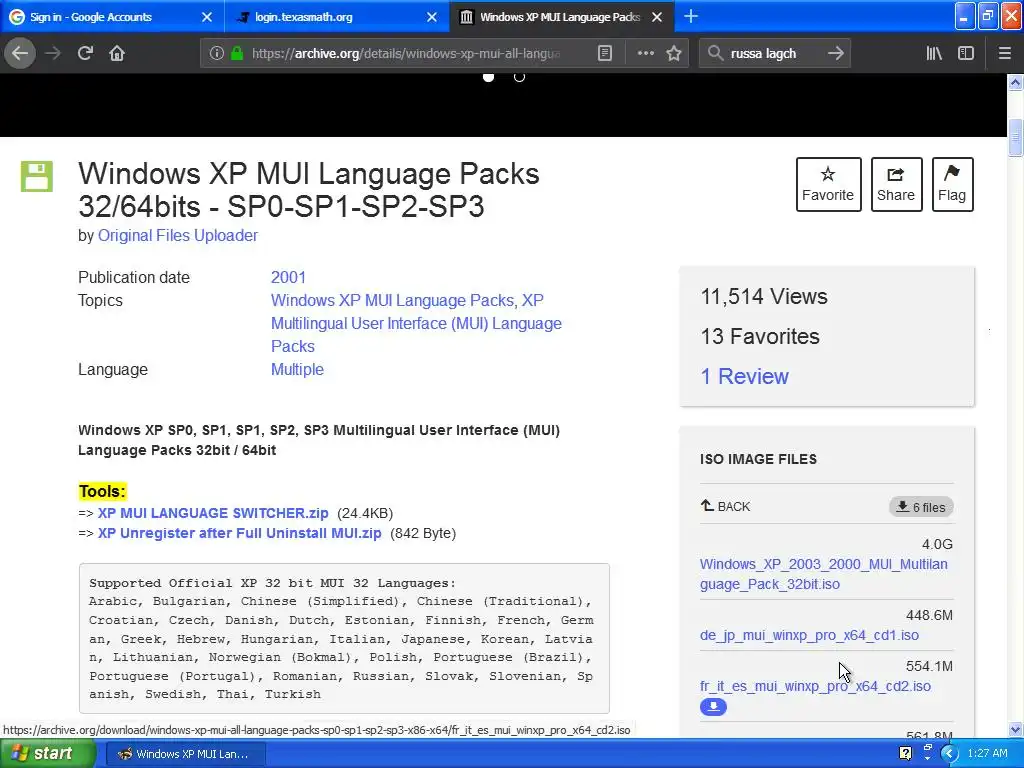
Task: Download XP MUI LANGUAGE SWITCHER.zip
Action: coord(213,513)
